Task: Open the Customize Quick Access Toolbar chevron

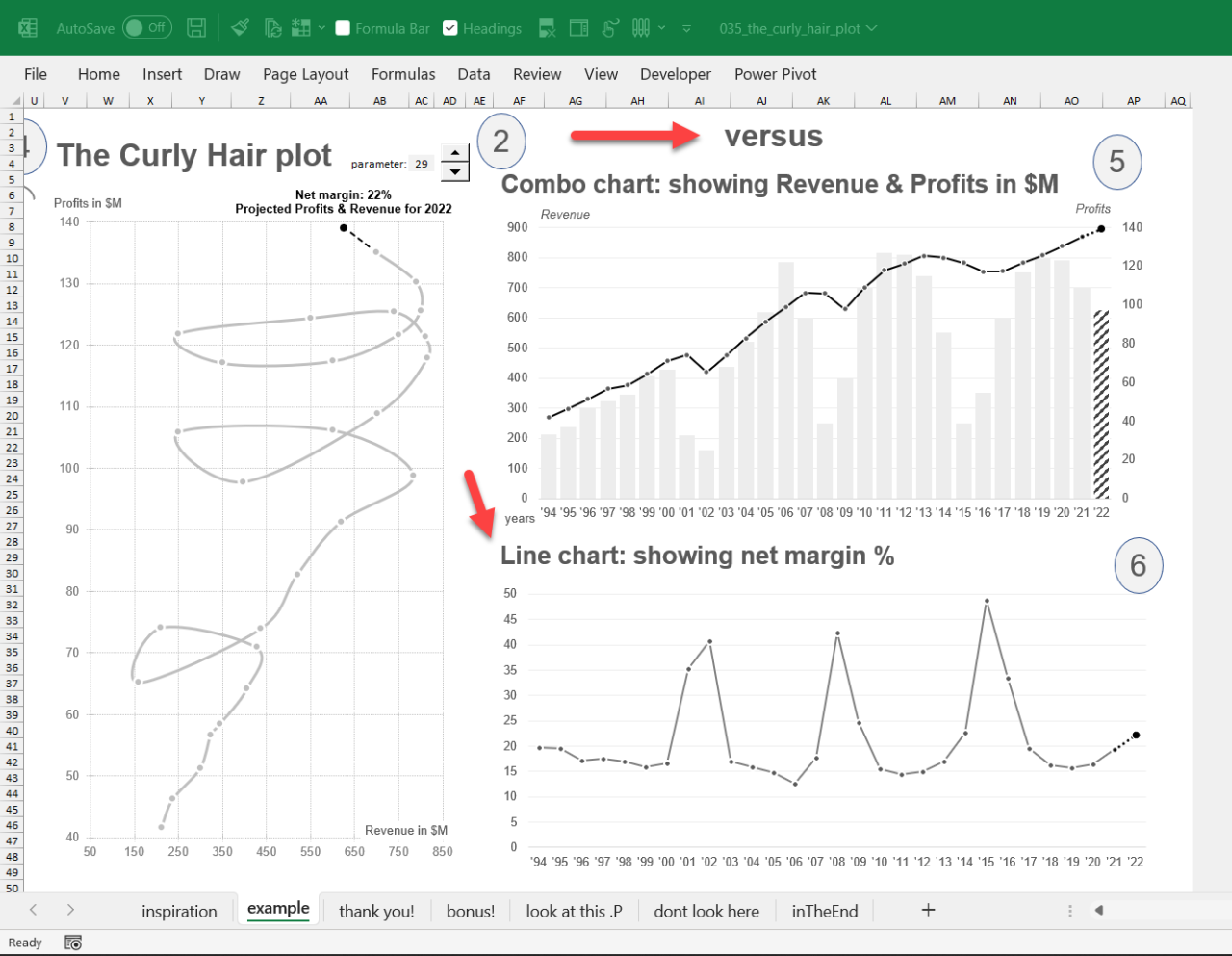Action: tap(685, 29)
